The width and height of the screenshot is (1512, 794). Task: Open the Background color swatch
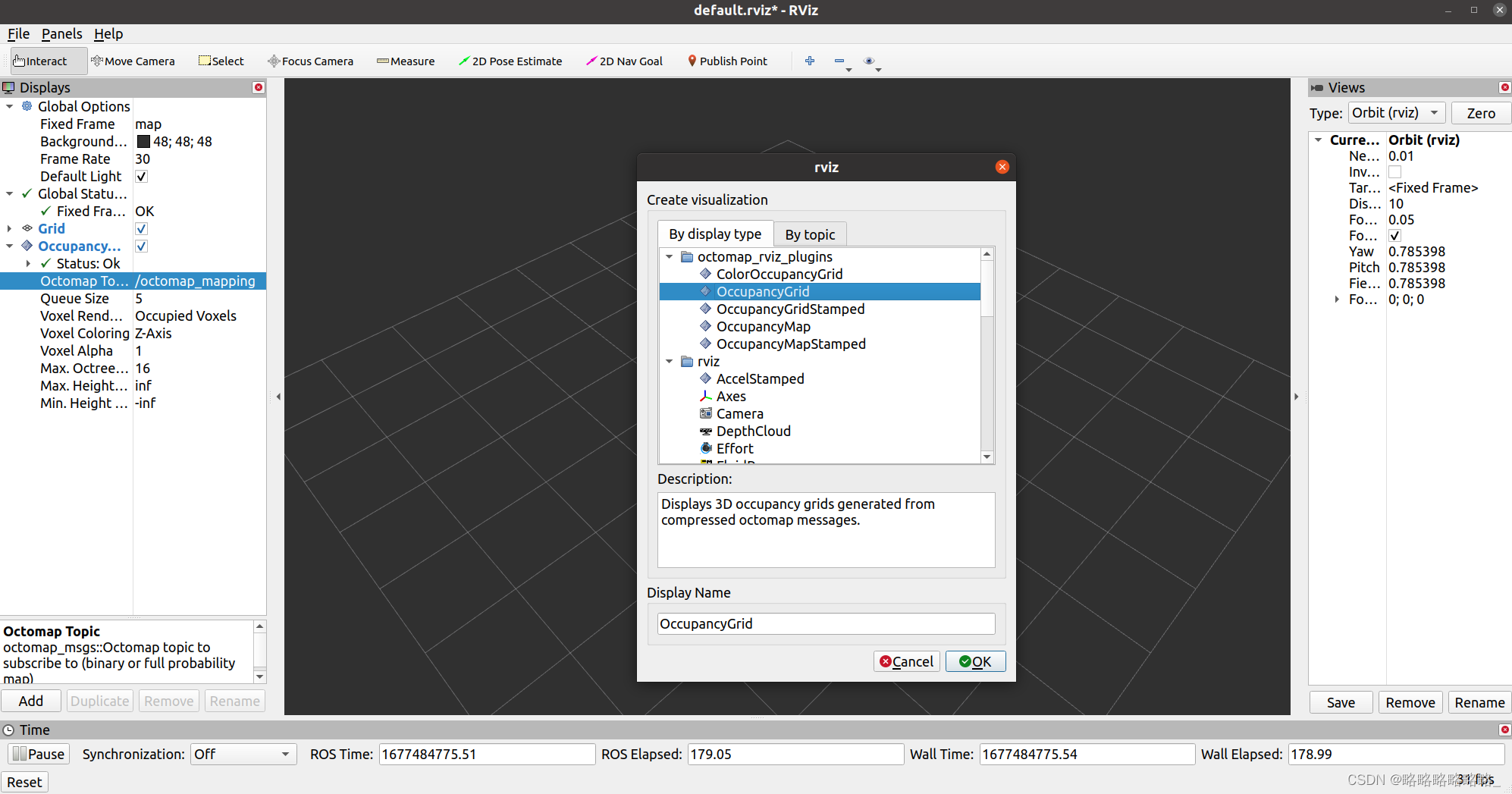143,141
